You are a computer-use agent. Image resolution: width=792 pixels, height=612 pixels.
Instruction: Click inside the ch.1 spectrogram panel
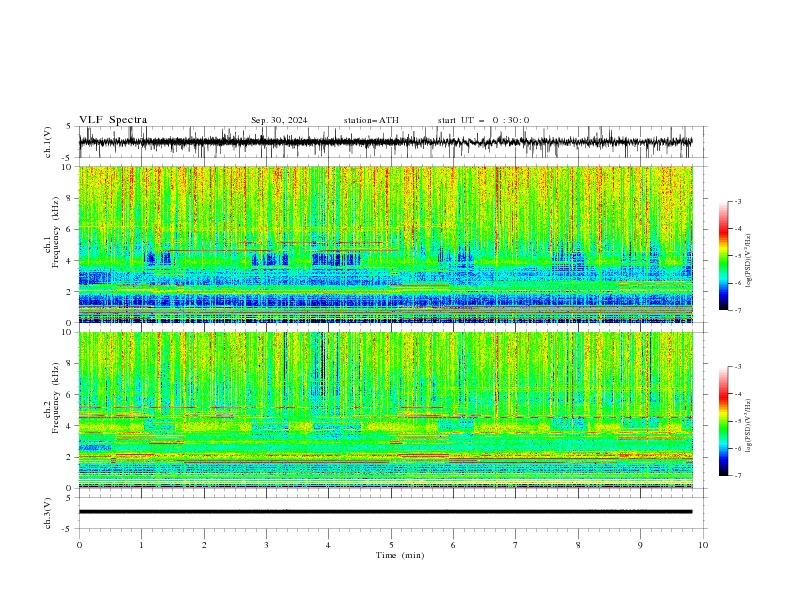click(386, 244)
